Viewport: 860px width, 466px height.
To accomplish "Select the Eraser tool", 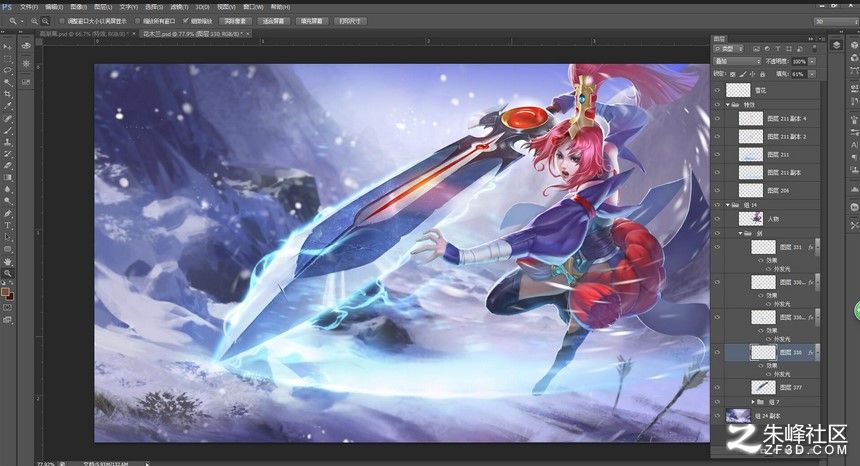I will pyautogui.click(x=8, y=166).
